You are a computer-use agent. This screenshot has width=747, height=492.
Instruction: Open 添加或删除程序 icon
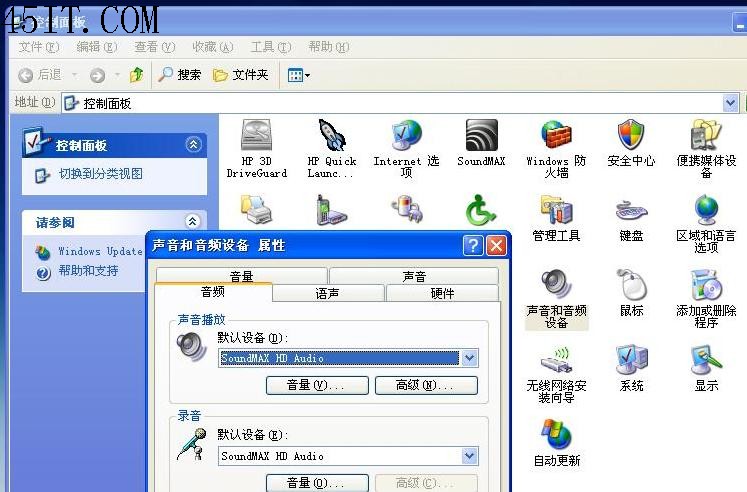tap(706, 284)
